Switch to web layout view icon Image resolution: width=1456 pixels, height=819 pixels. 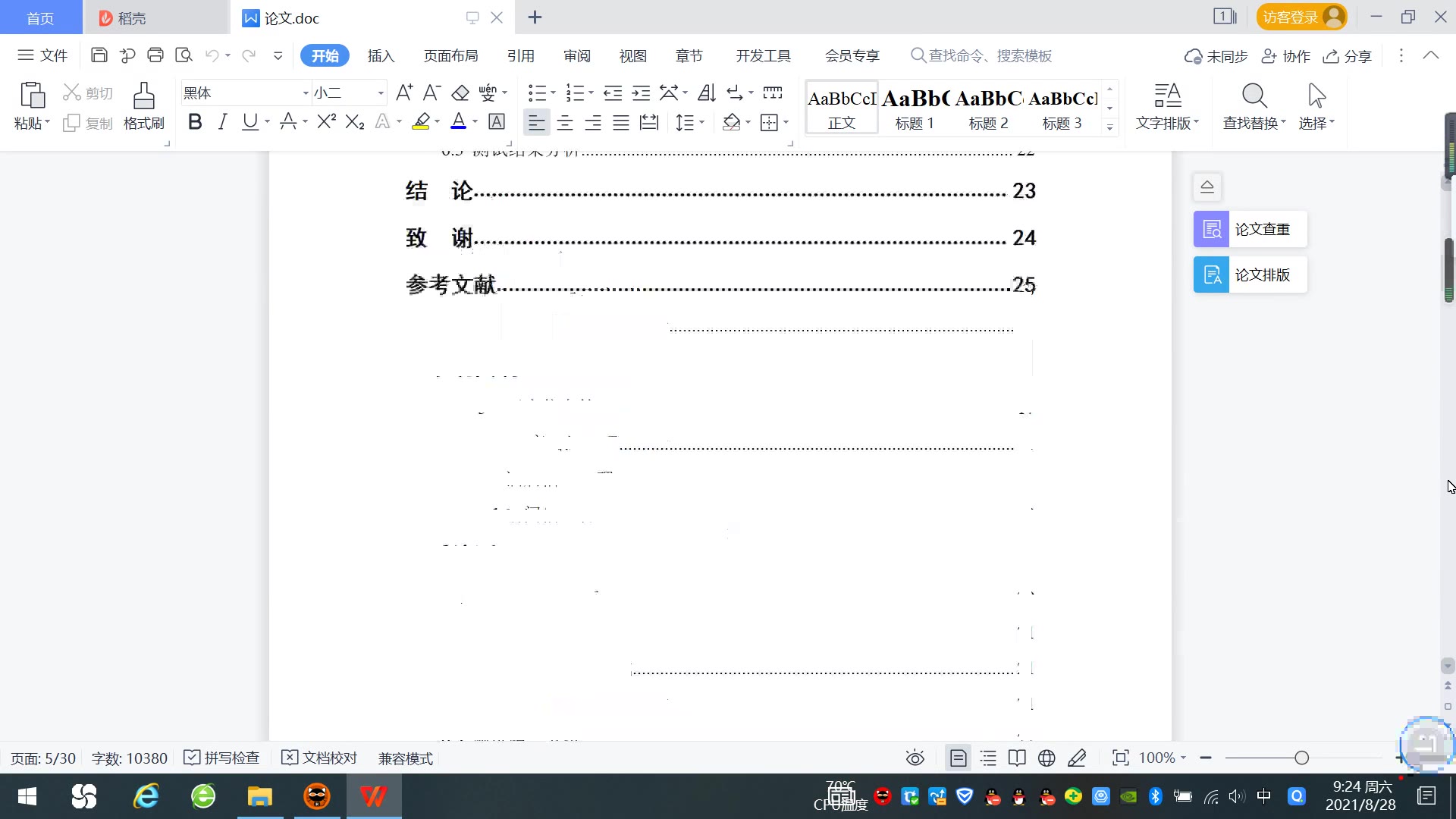[x=1046, y=758]
